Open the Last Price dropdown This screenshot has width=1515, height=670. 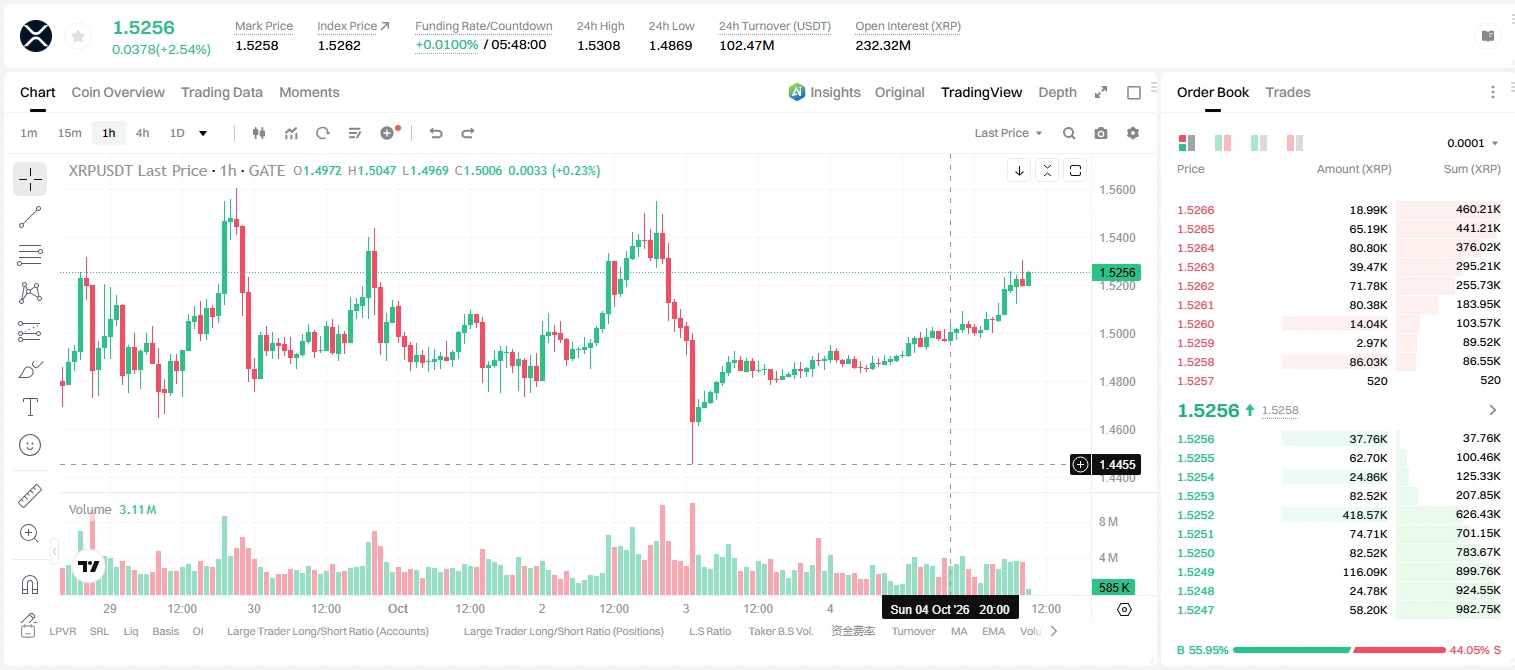tap(1008, 133)
